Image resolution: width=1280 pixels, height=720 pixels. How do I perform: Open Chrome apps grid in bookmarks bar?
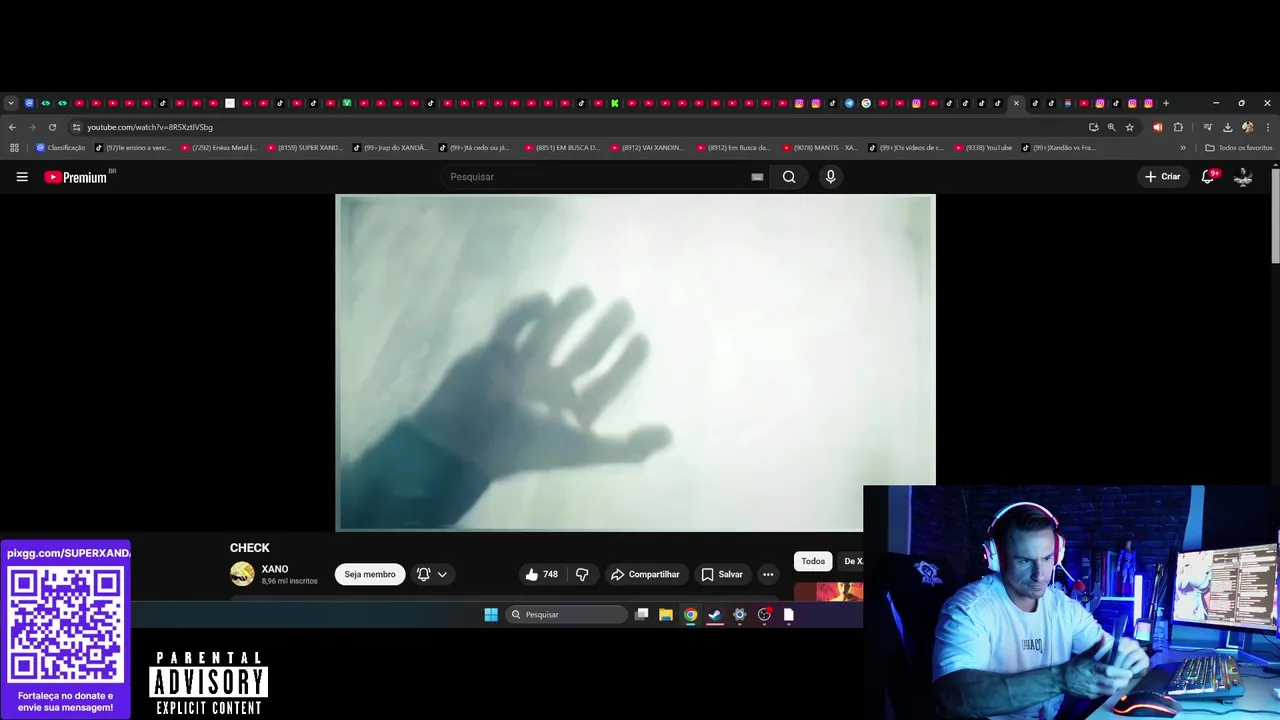click(x=14, y=148)
